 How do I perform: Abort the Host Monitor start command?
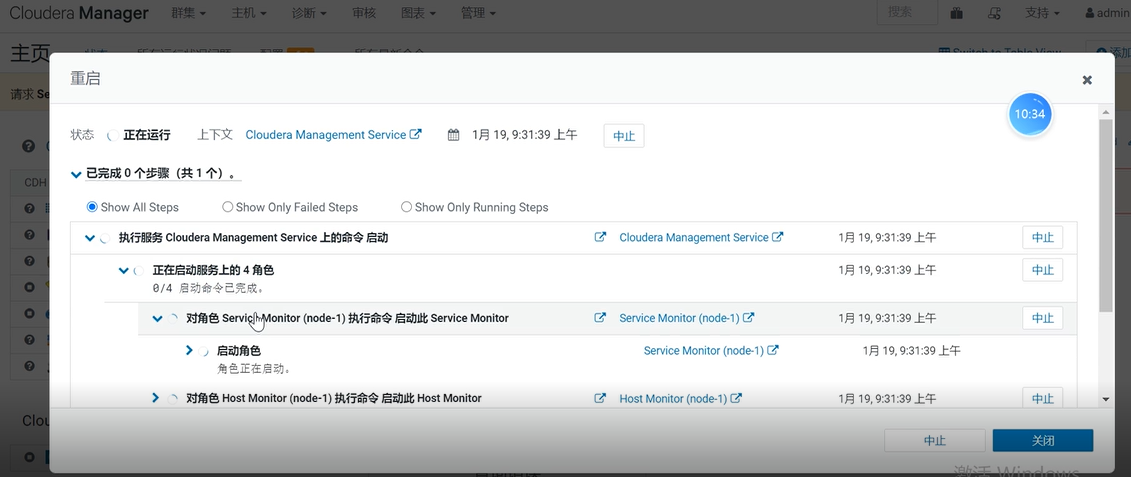(1042, 398)
